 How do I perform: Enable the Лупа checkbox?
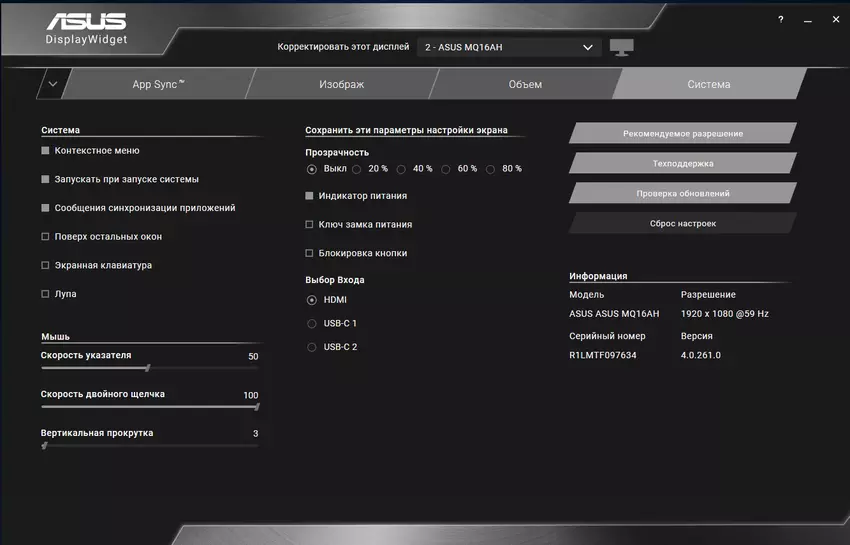[45, 294]
